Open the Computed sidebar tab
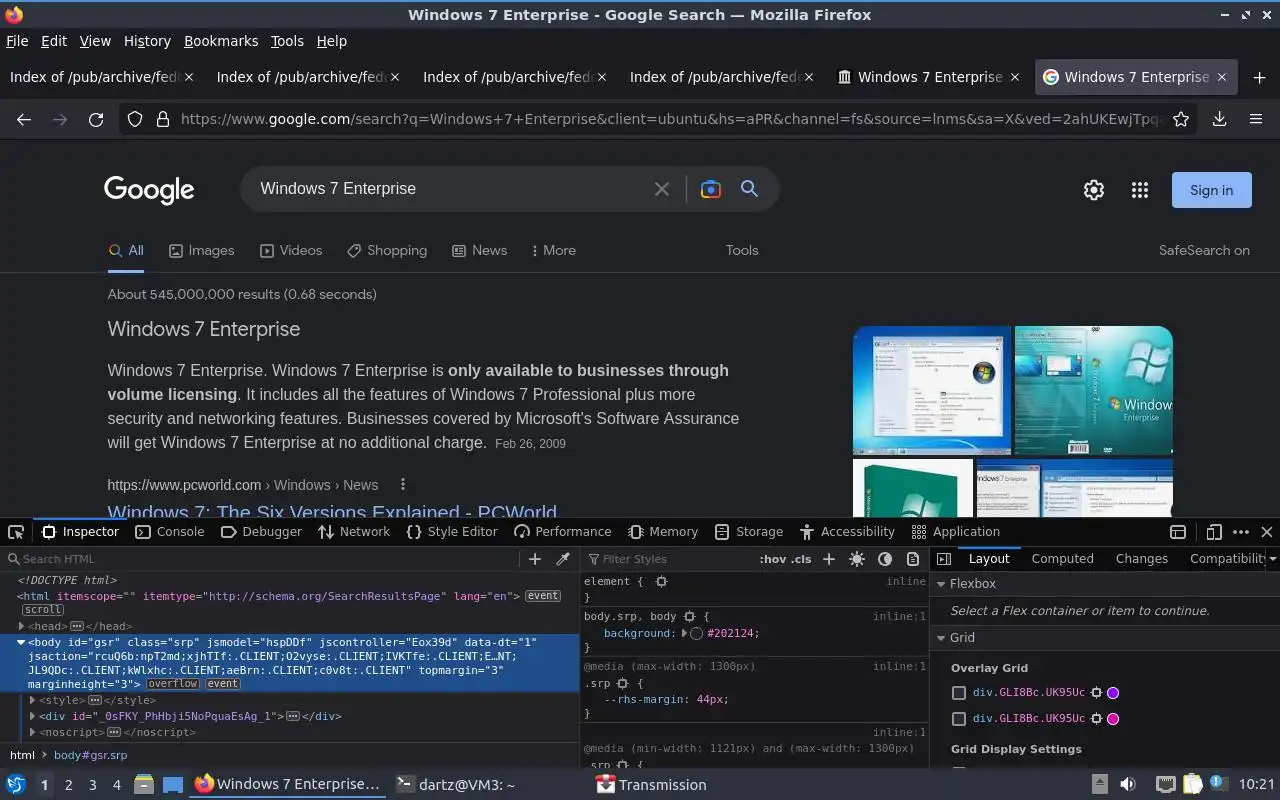The height and width of the screenshot is (800, 1280). tap(1062, 559)
